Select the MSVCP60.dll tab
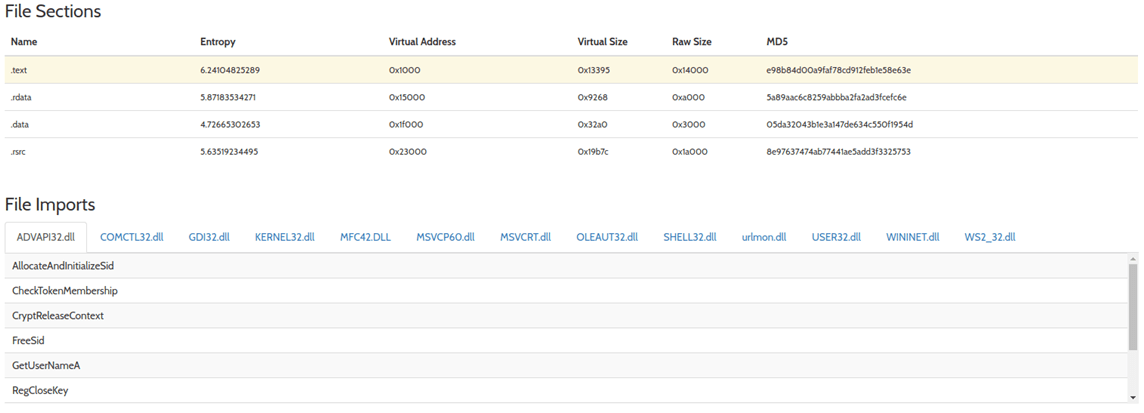Image resolution: width=1144 pixels, height=413 pixels. 446,237
